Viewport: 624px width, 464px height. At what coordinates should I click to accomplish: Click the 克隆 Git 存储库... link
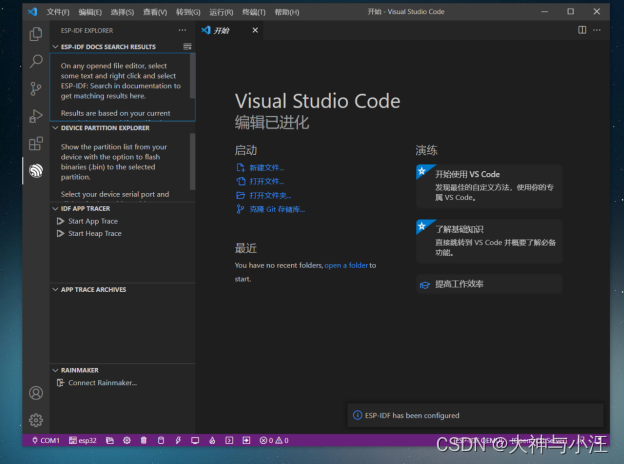[277, 209]
